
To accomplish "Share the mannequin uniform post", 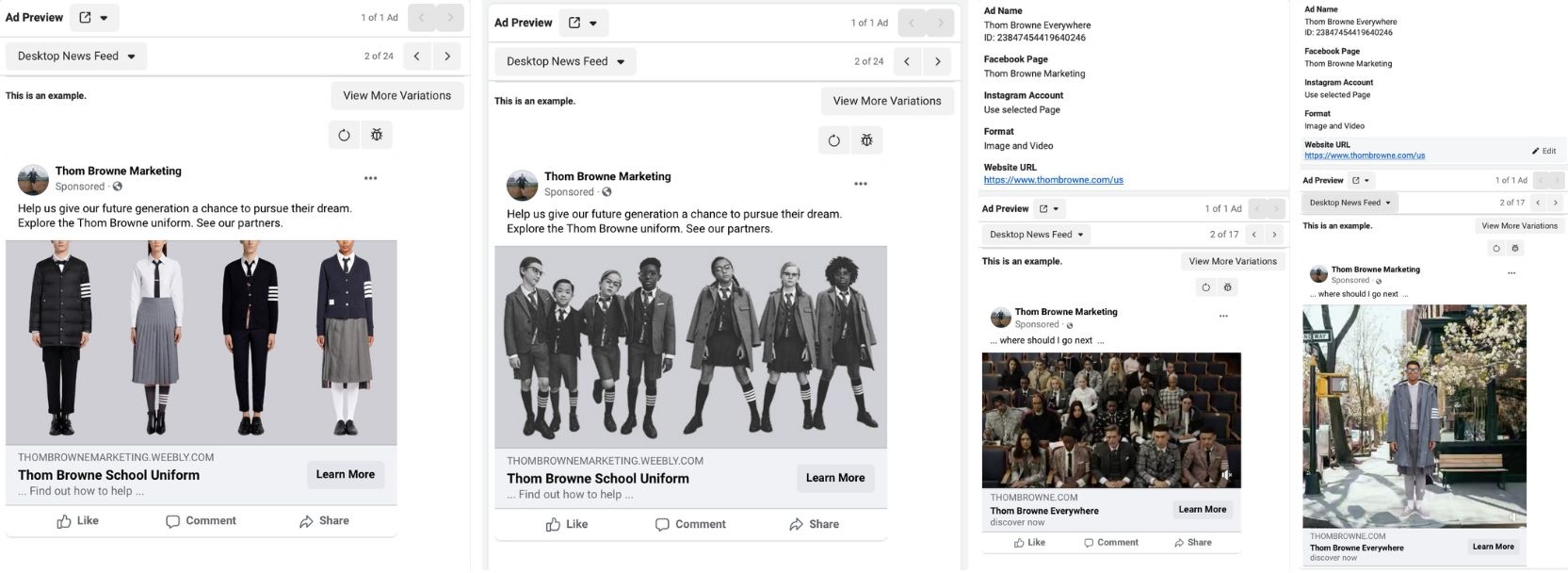I will pos(324,521).
